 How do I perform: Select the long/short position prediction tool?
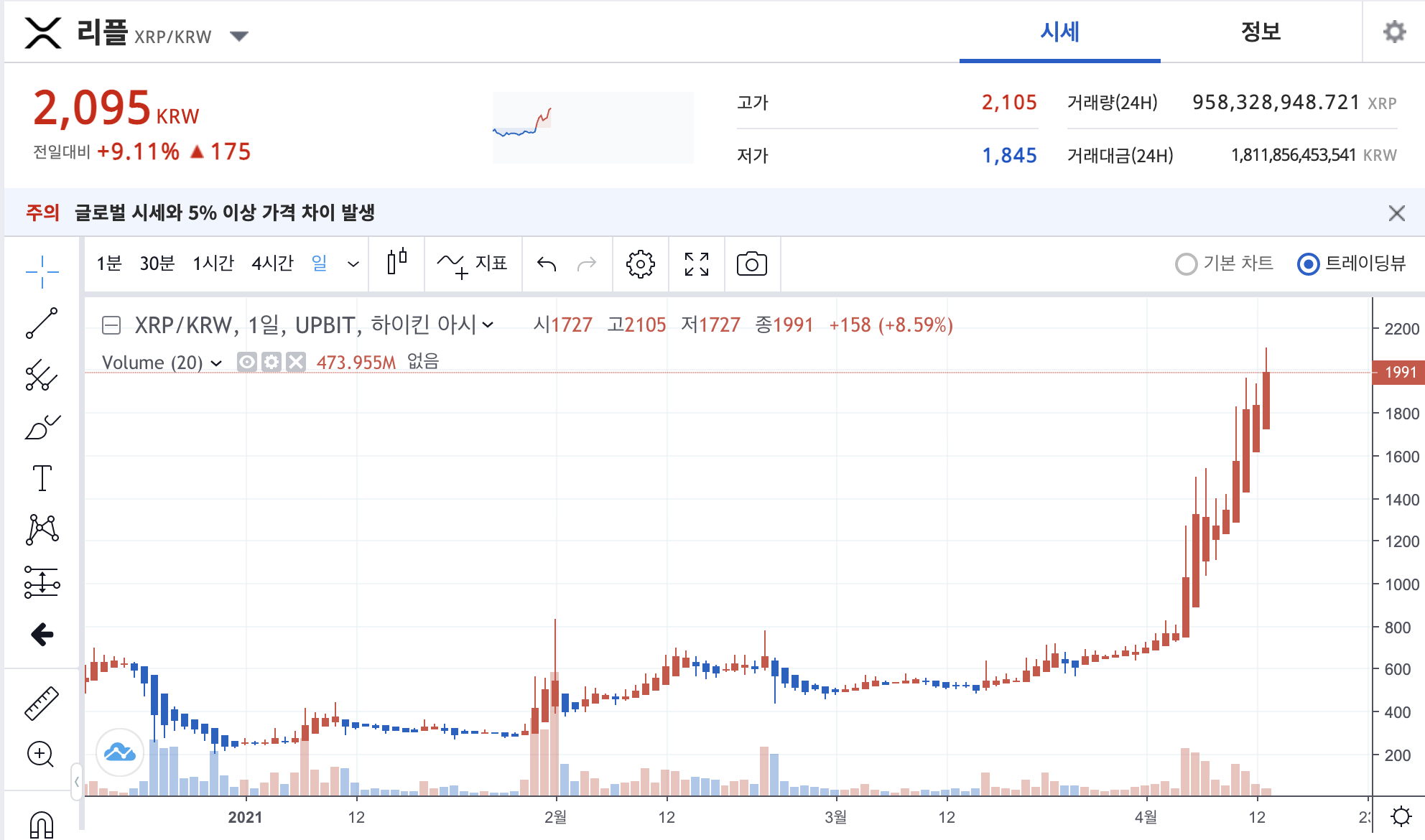[42, 582]
